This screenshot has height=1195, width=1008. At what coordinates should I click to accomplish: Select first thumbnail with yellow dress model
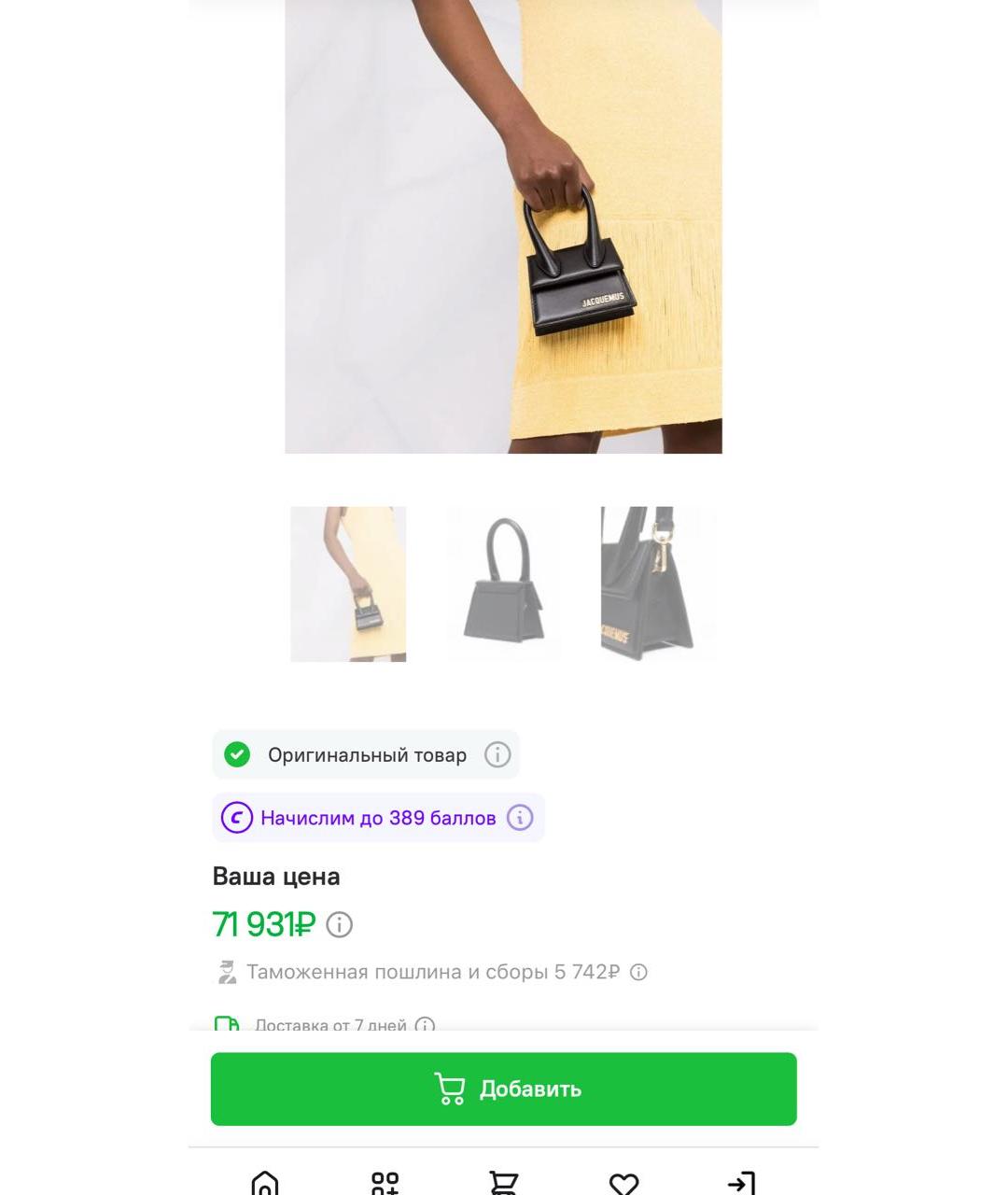pyautogui.click(x=348, y=584)
